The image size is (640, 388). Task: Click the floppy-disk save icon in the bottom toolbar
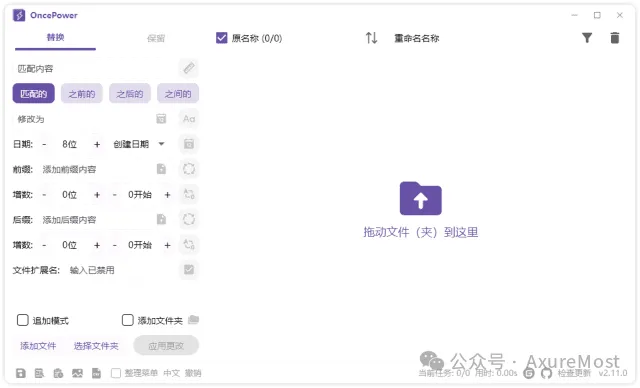click(20, 373)
